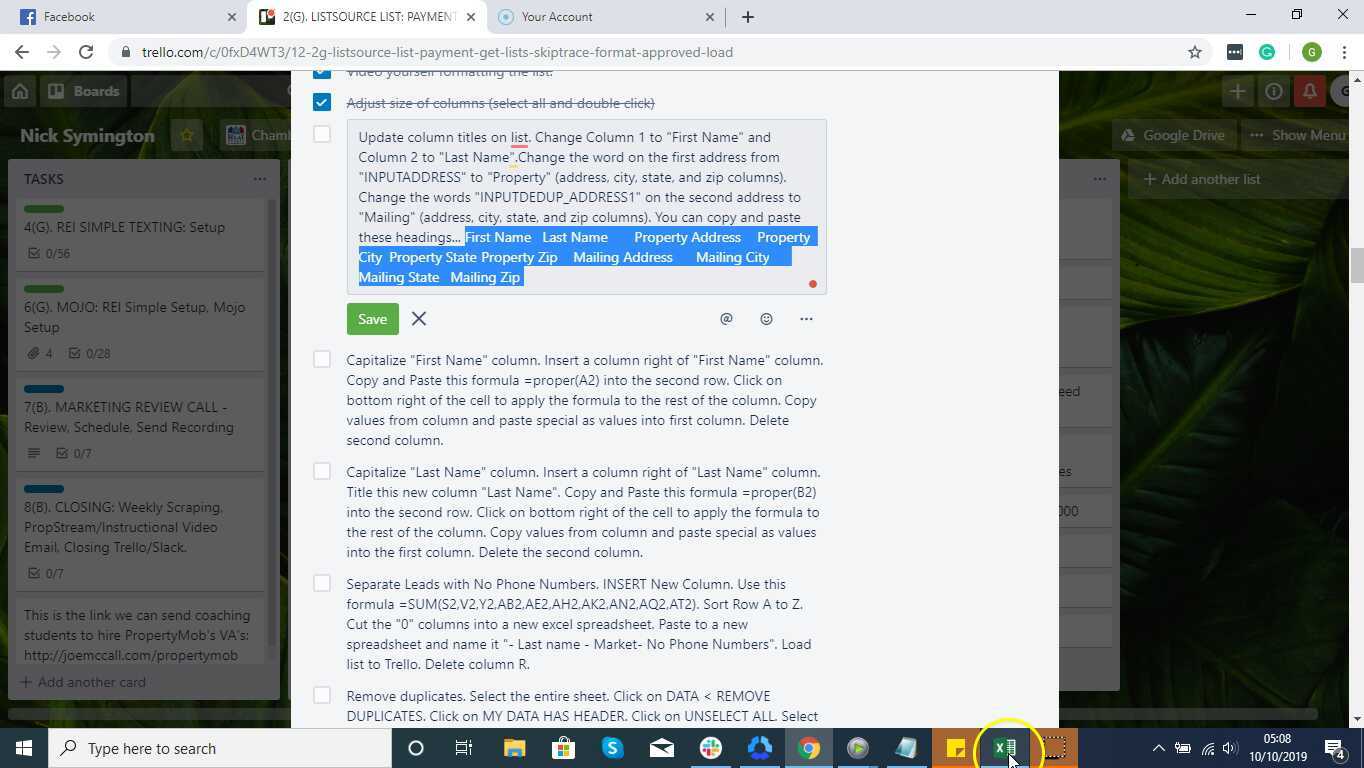This screenshot has height=768, width=1364.
Task: Bookmark this page with star icon
Action: 1194,52
